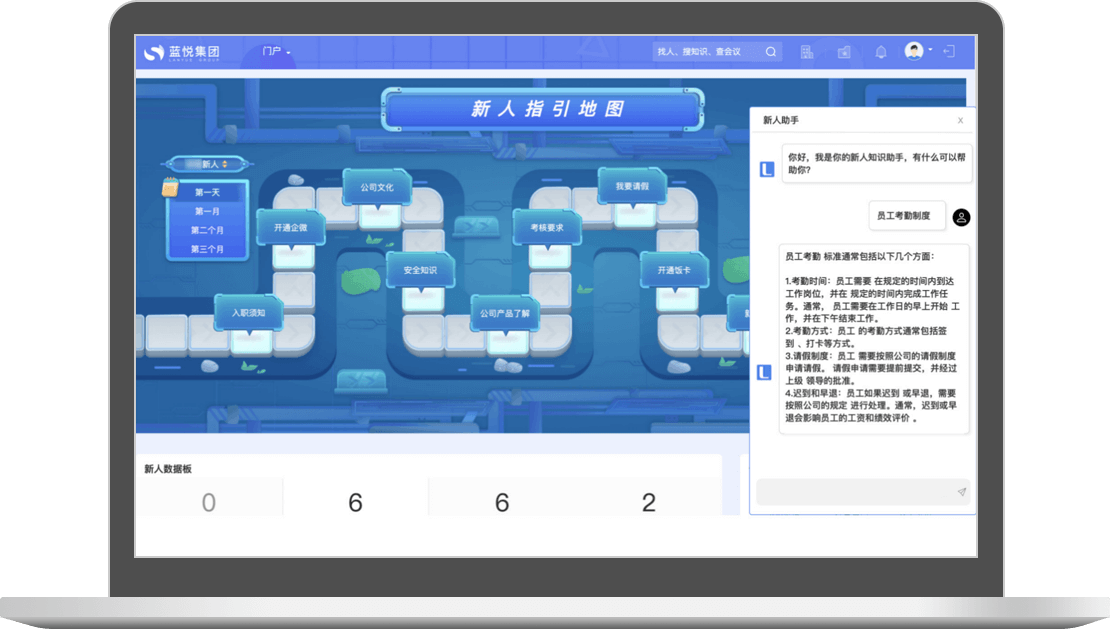
Task: Type in the chat message input box
Action: [x=852, y=492]
